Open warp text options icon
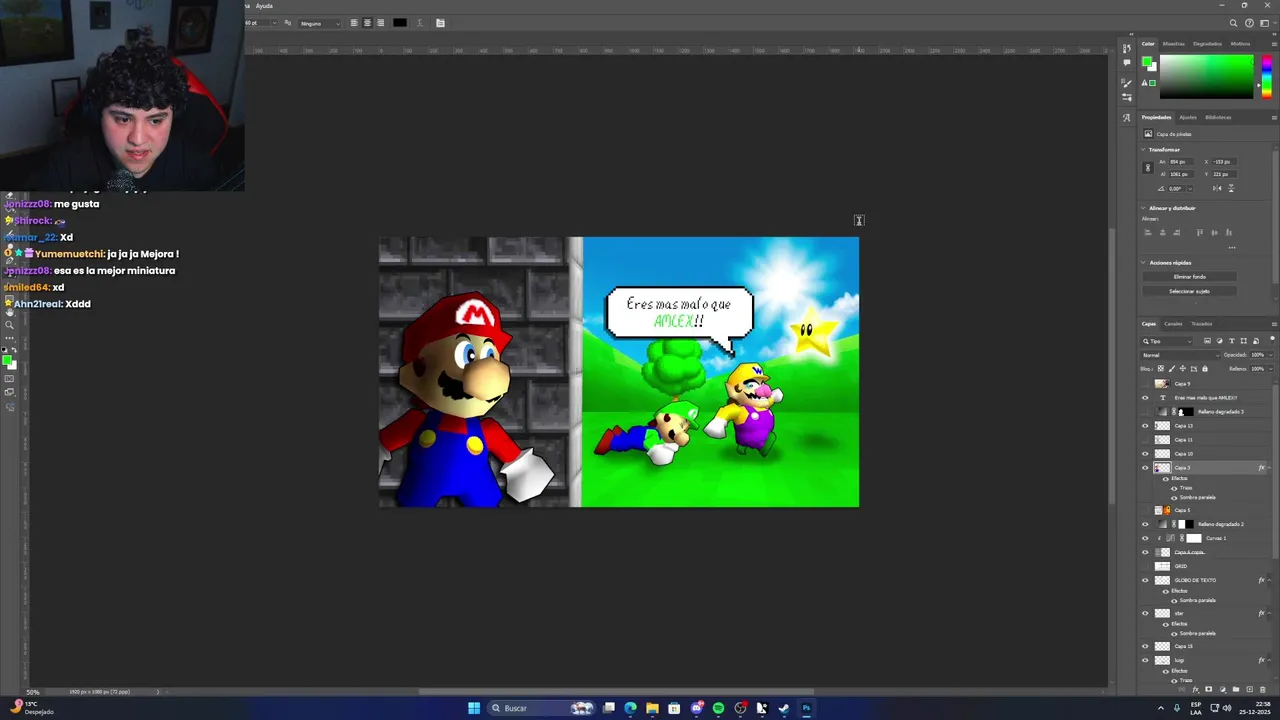The height and width of the screenshot is (720, 1280). pos(420,22)
